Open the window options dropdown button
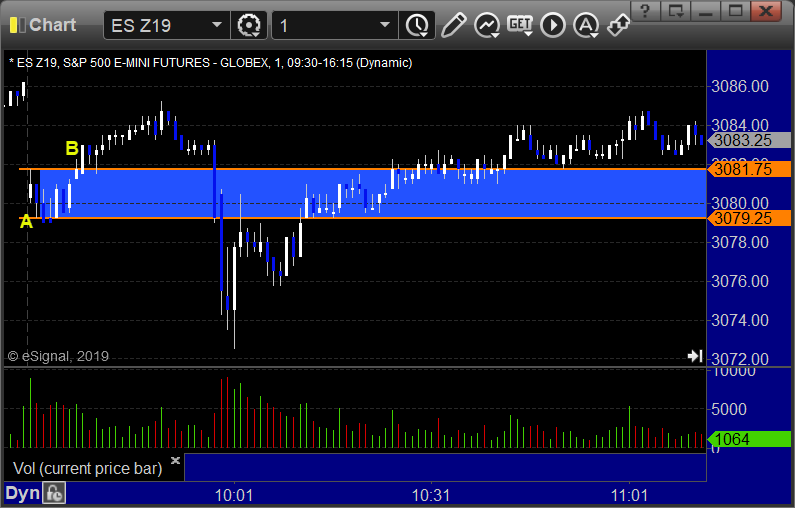795x508 pixels. pyautogui.click(x=676, y=11)
